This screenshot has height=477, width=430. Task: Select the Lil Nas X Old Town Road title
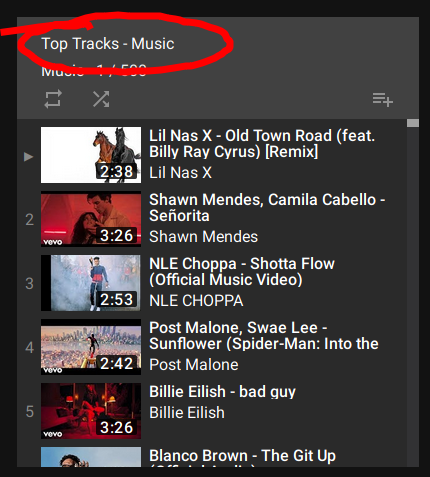[262, 144]
